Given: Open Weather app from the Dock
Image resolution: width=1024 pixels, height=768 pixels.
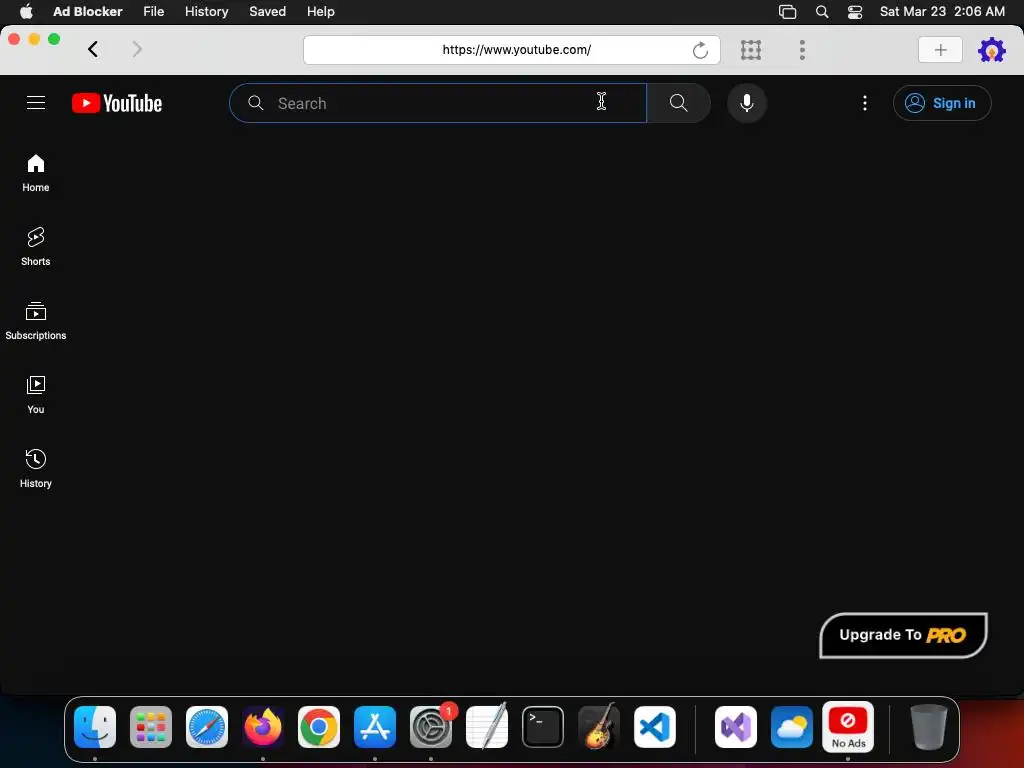Looking at the screenshot, I should point(792,727).
